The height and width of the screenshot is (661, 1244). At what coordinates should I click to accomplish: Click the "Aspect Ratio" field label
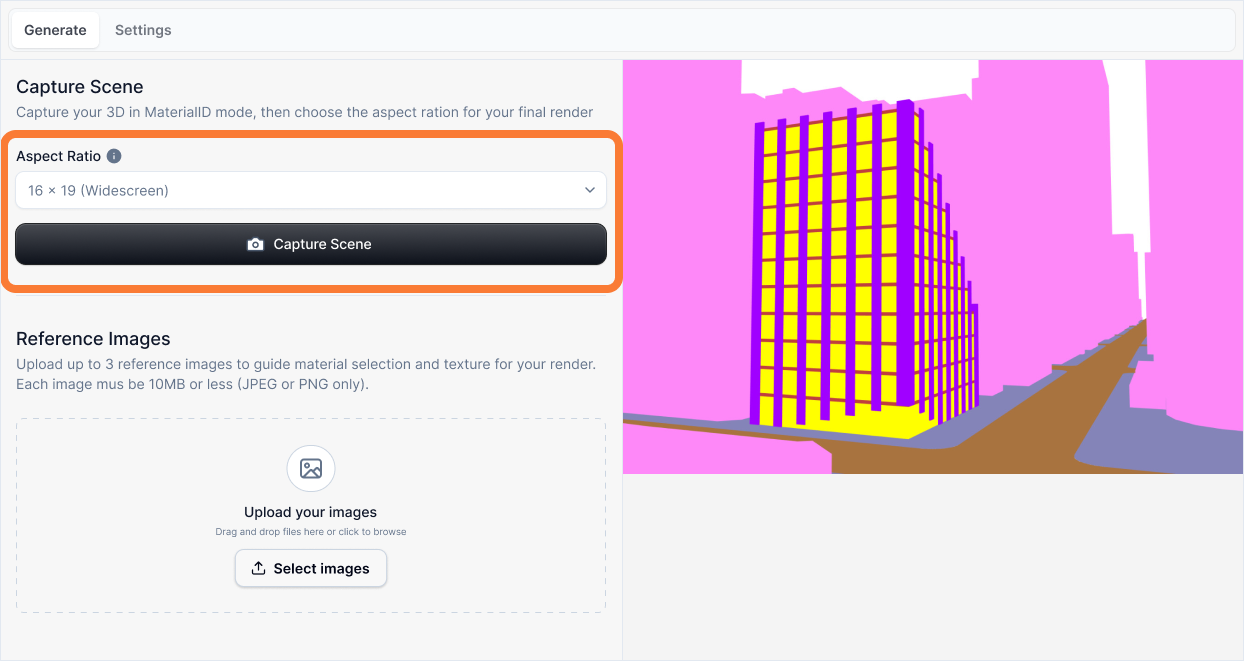tap(58, 156)
